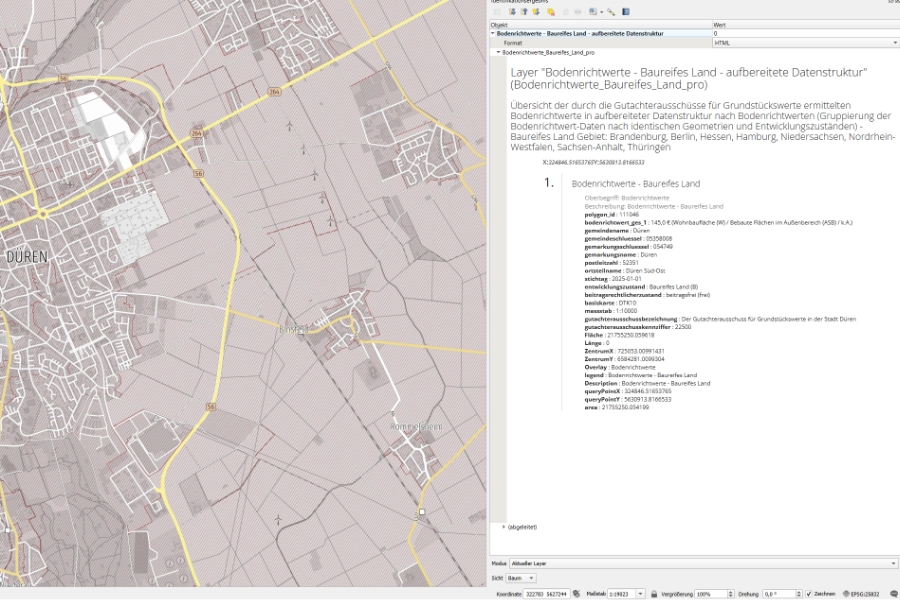Image resolution: width=900 pixels, height=600 pixels.
Task: Open the feature form view
Action: coord(496,13)
